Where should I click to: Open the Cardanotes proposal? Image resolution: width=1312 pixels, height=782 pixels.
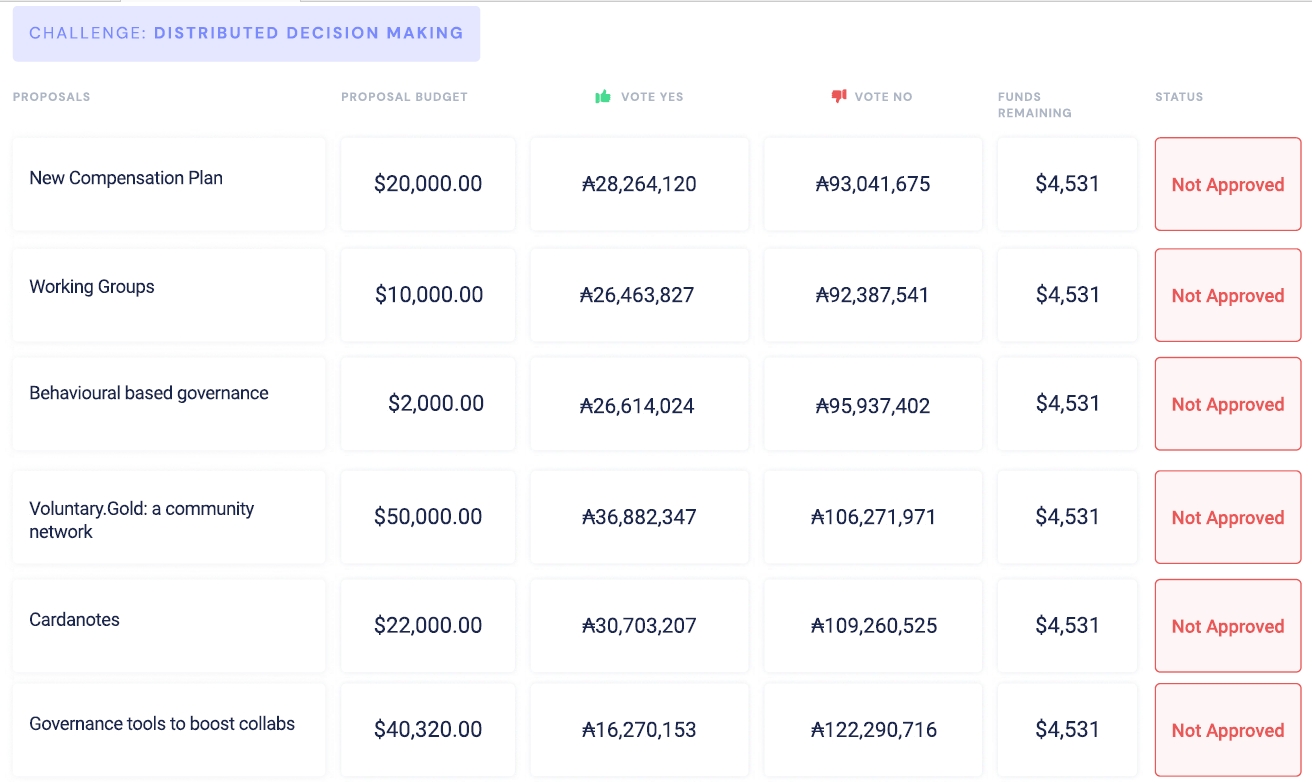coord(74,620)
